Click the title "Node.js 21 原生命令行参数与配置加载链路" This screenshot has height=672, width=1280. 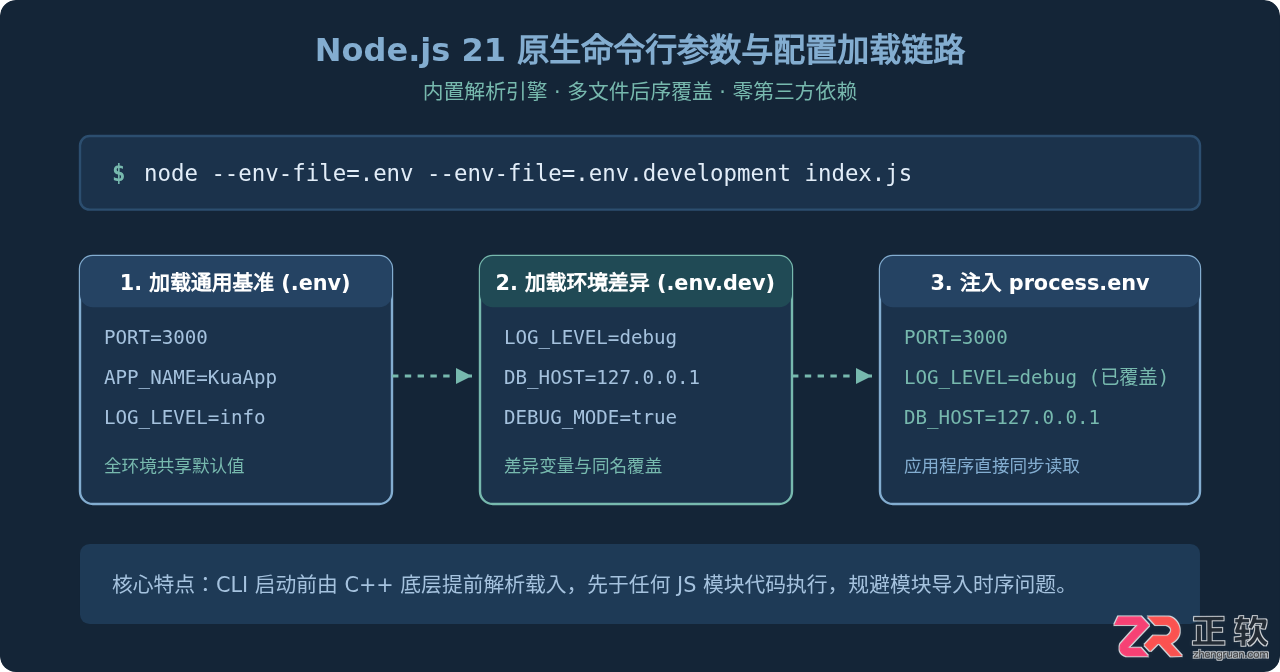(x=640, y=49)
